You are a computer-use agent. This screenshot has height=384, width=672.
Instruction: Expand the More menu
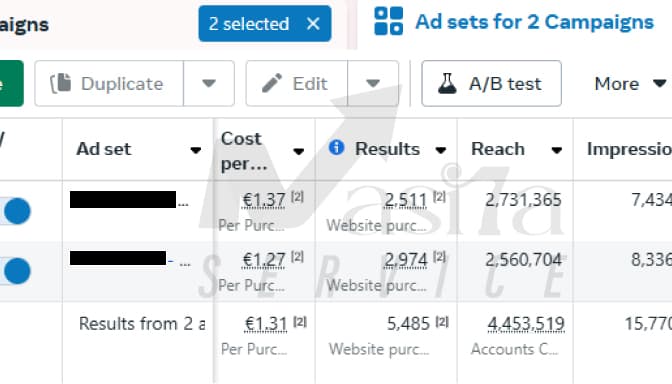pyautogui.click(x=630, y=84)
